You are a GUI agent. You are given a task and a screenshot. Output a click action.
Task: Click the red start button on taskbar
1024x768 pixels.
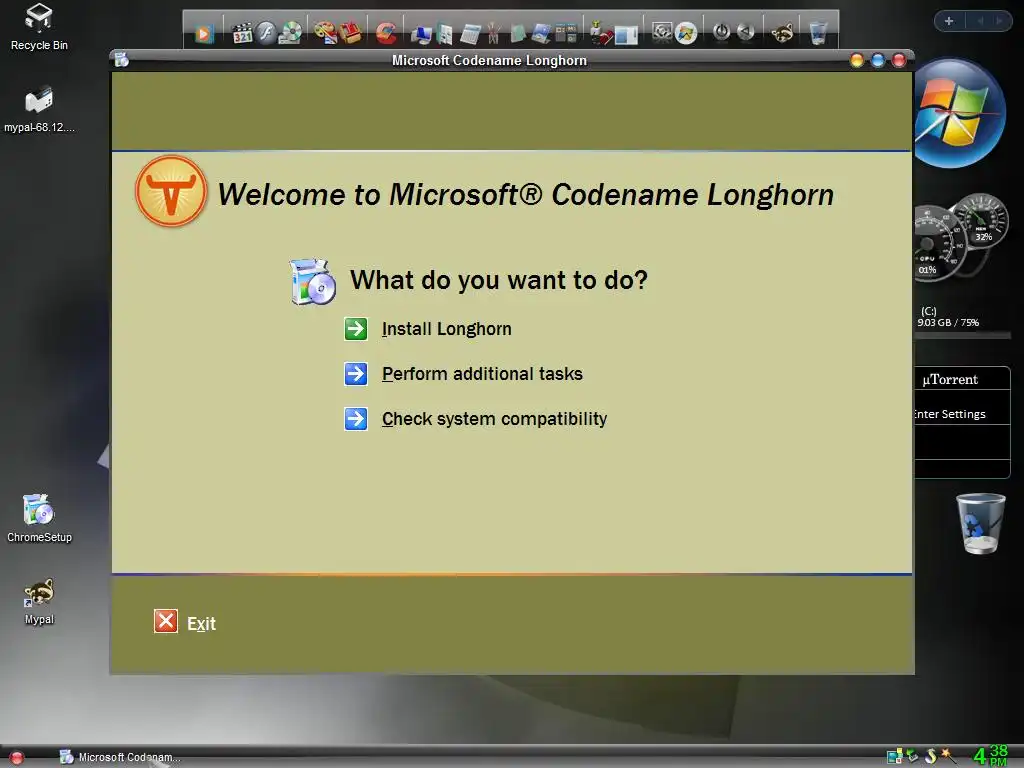click(16, 758)
